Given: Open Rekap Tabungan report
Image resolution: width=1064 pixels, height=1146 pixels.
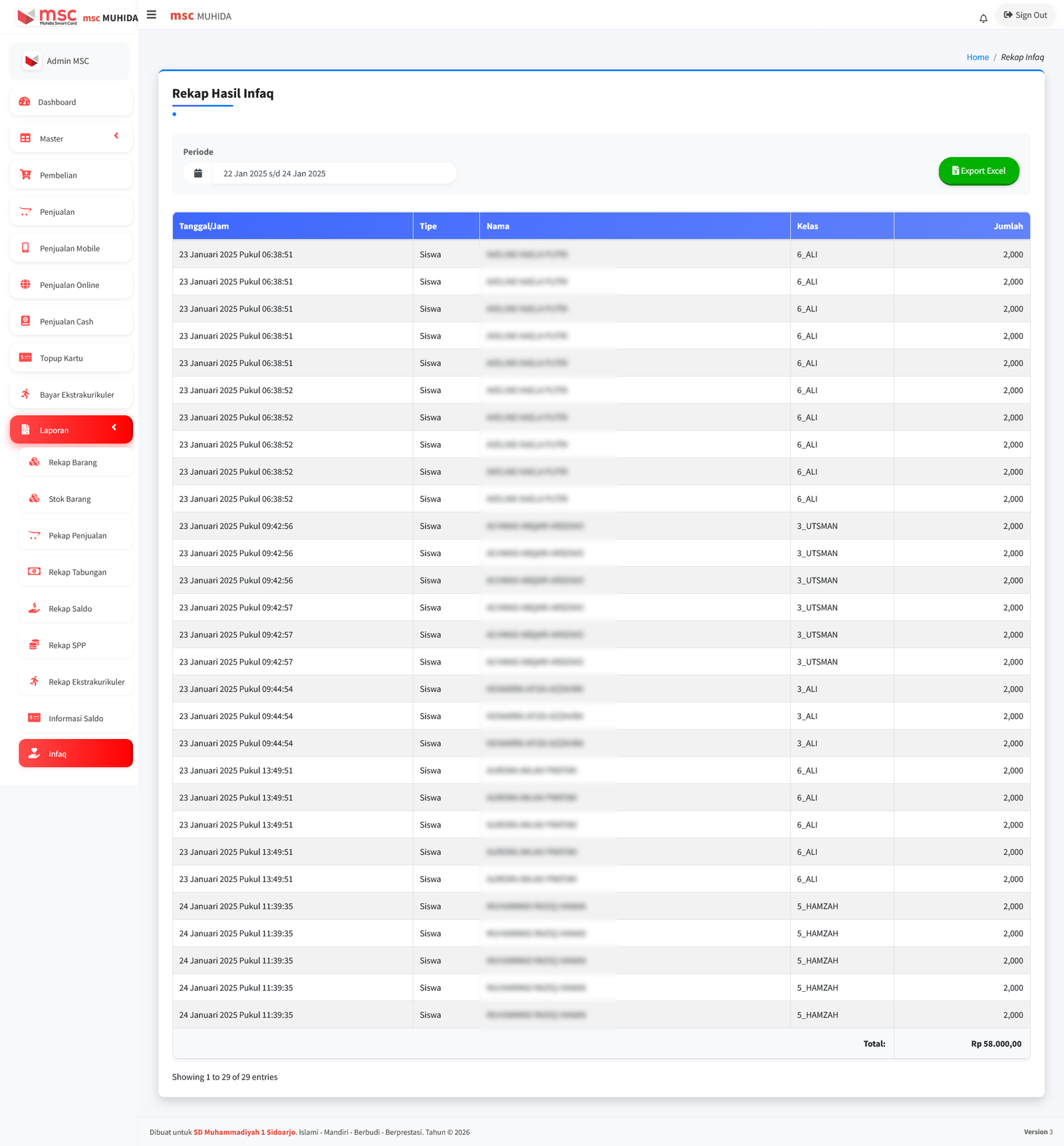Looking at the screenshot, I should coord(77,572).
